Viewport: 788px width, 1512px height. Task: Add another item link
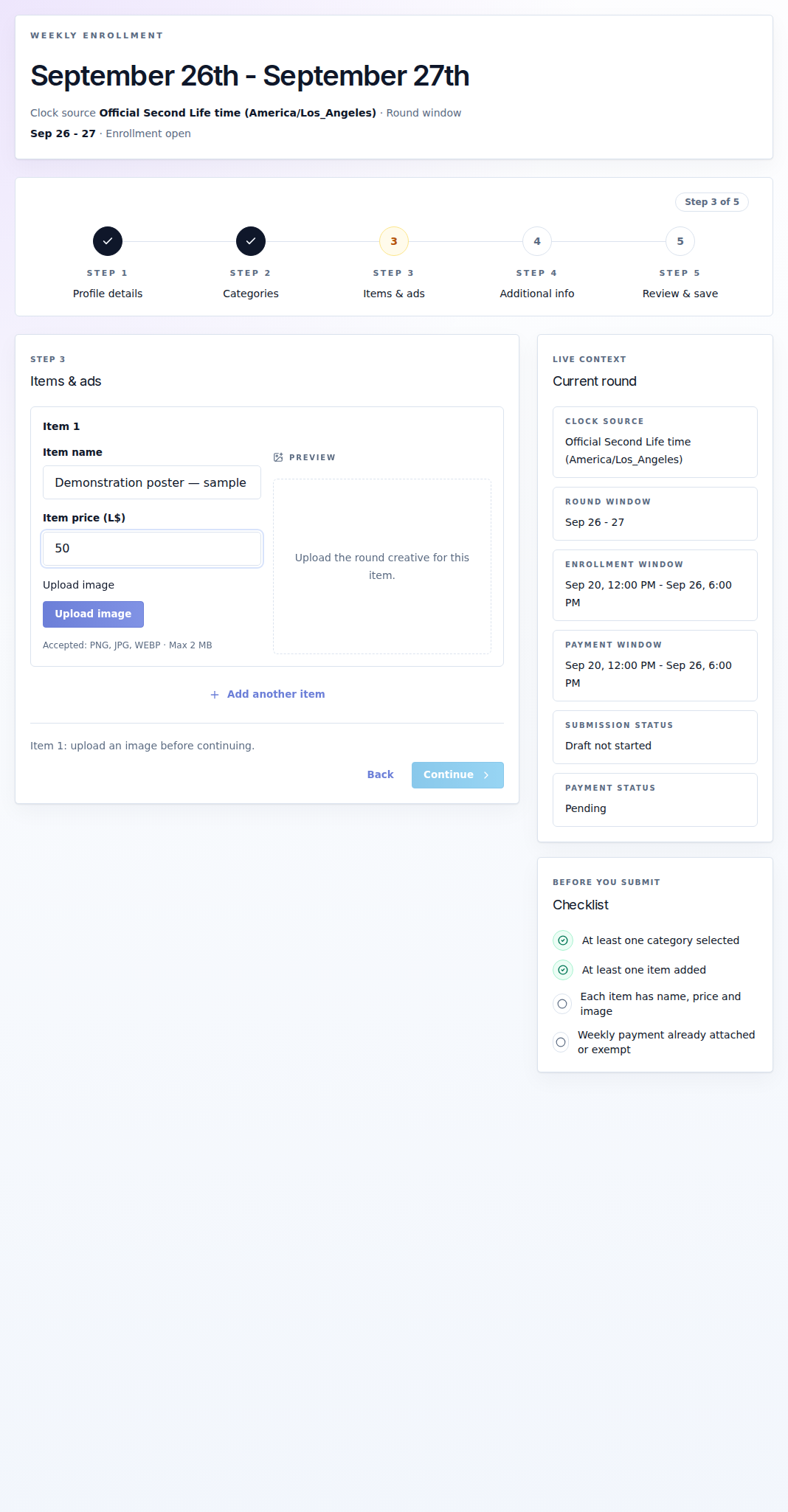pyautogui.click(x=267, y=695)
